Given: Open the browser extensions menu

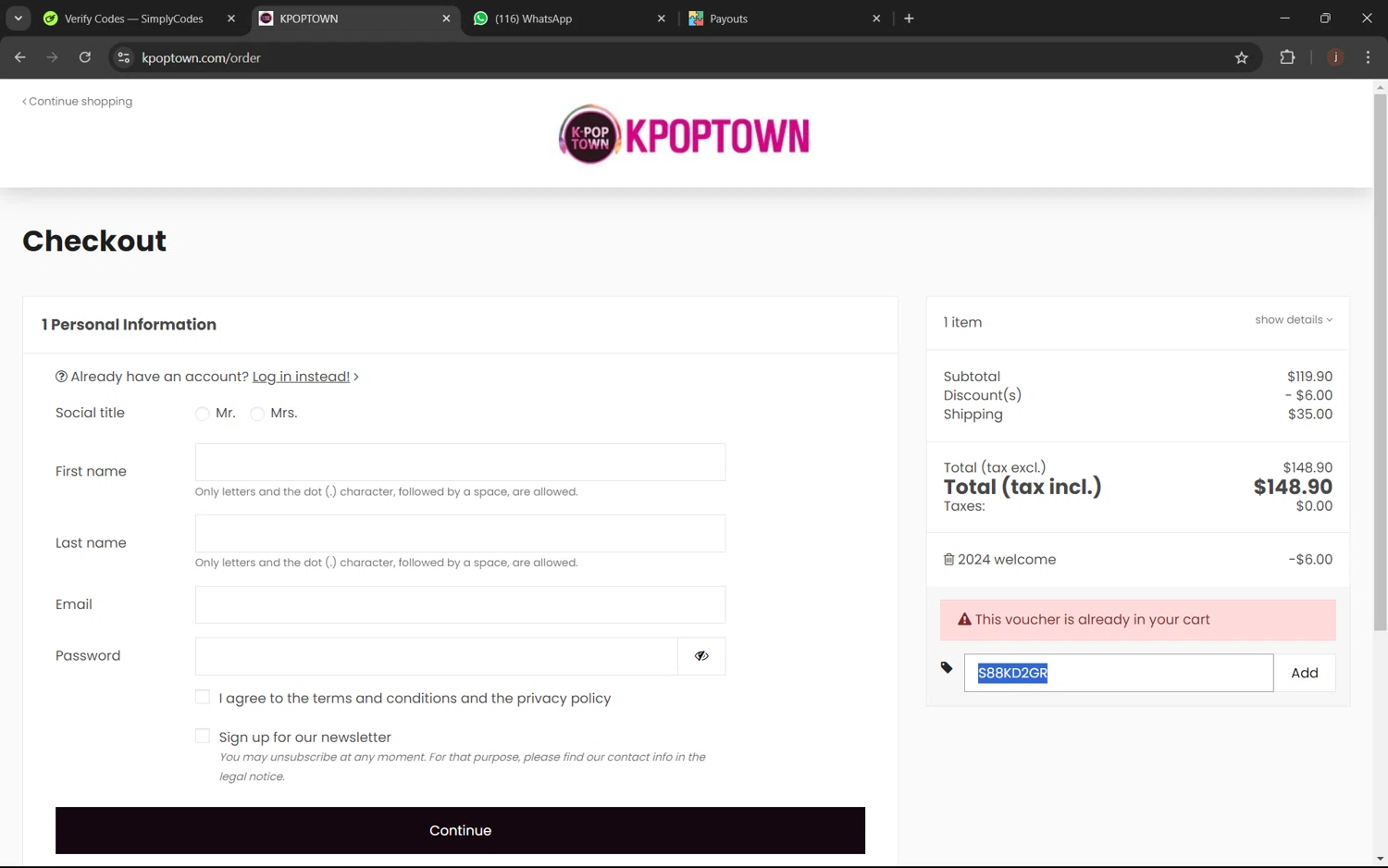Looking at the screenshot, I should (x=1287, y=57).
